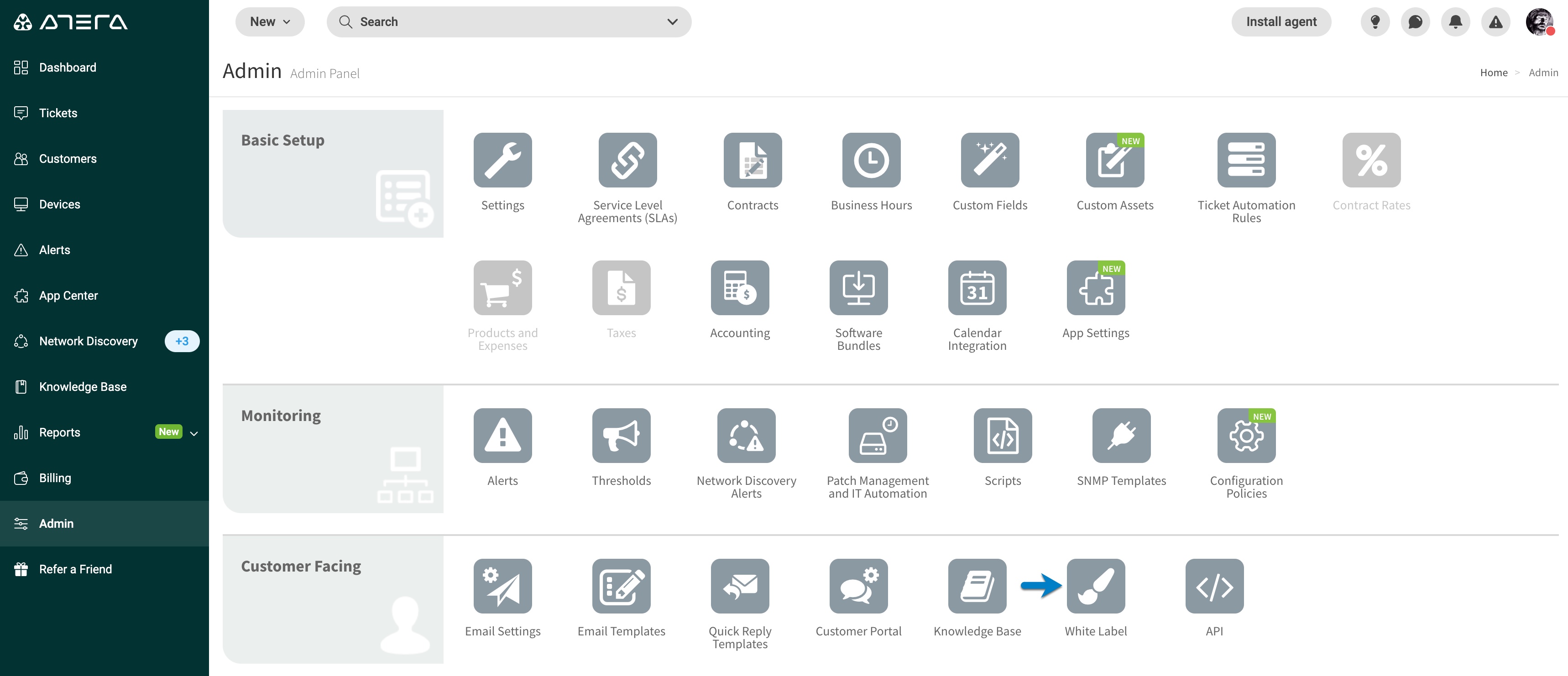This screenshot has width=1568, height=676.
Task: Click the lightbulb tips icon
Action: click(1375, 22)
